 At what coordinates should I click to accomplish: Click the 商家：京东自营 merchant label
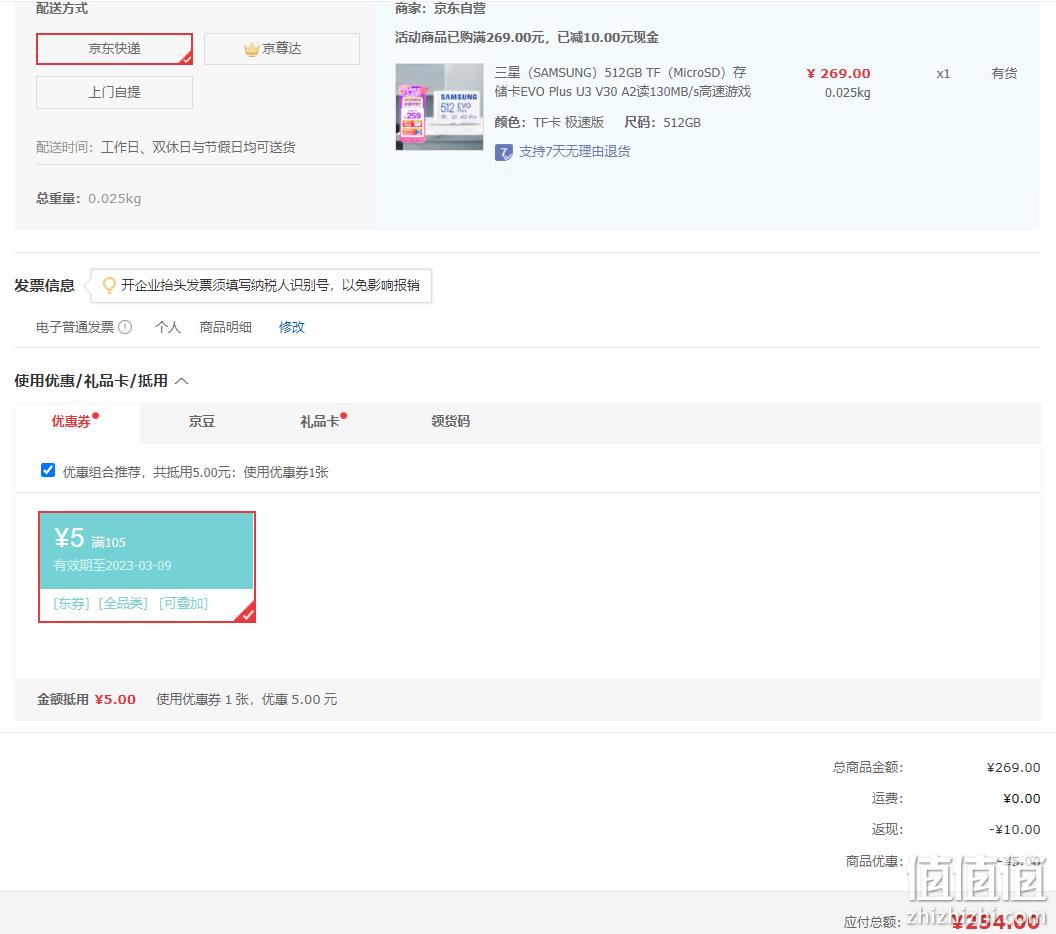point(440,9)
